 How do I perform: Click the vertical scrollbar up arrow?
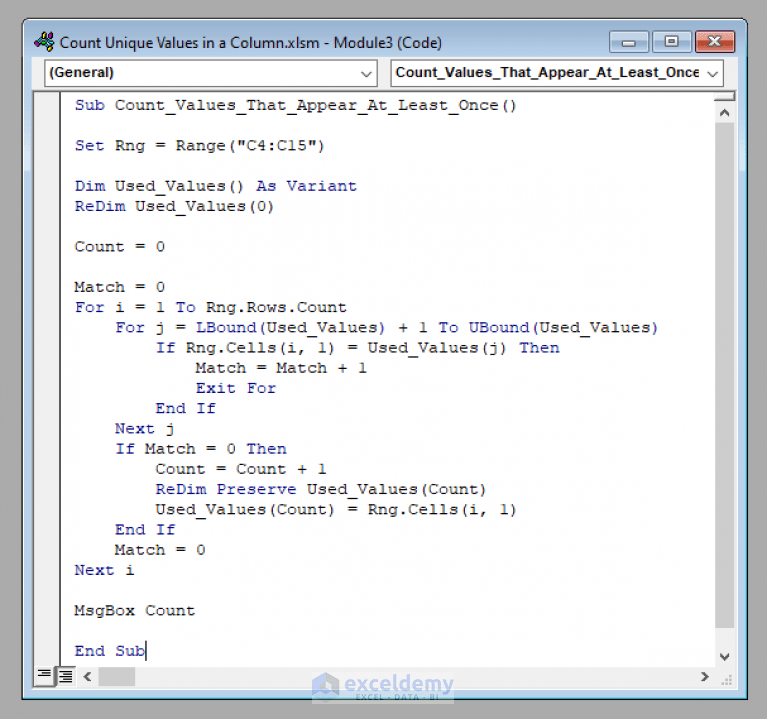[x=724, y=113]
